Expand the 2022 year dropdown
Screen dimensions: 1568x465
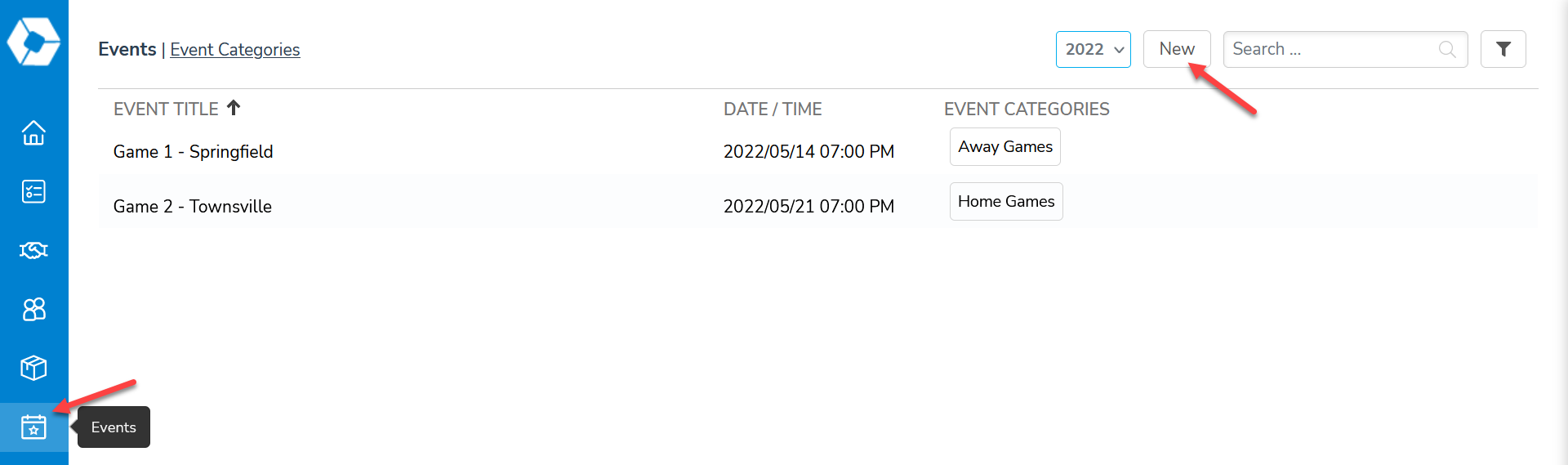tap(1093, 49)
